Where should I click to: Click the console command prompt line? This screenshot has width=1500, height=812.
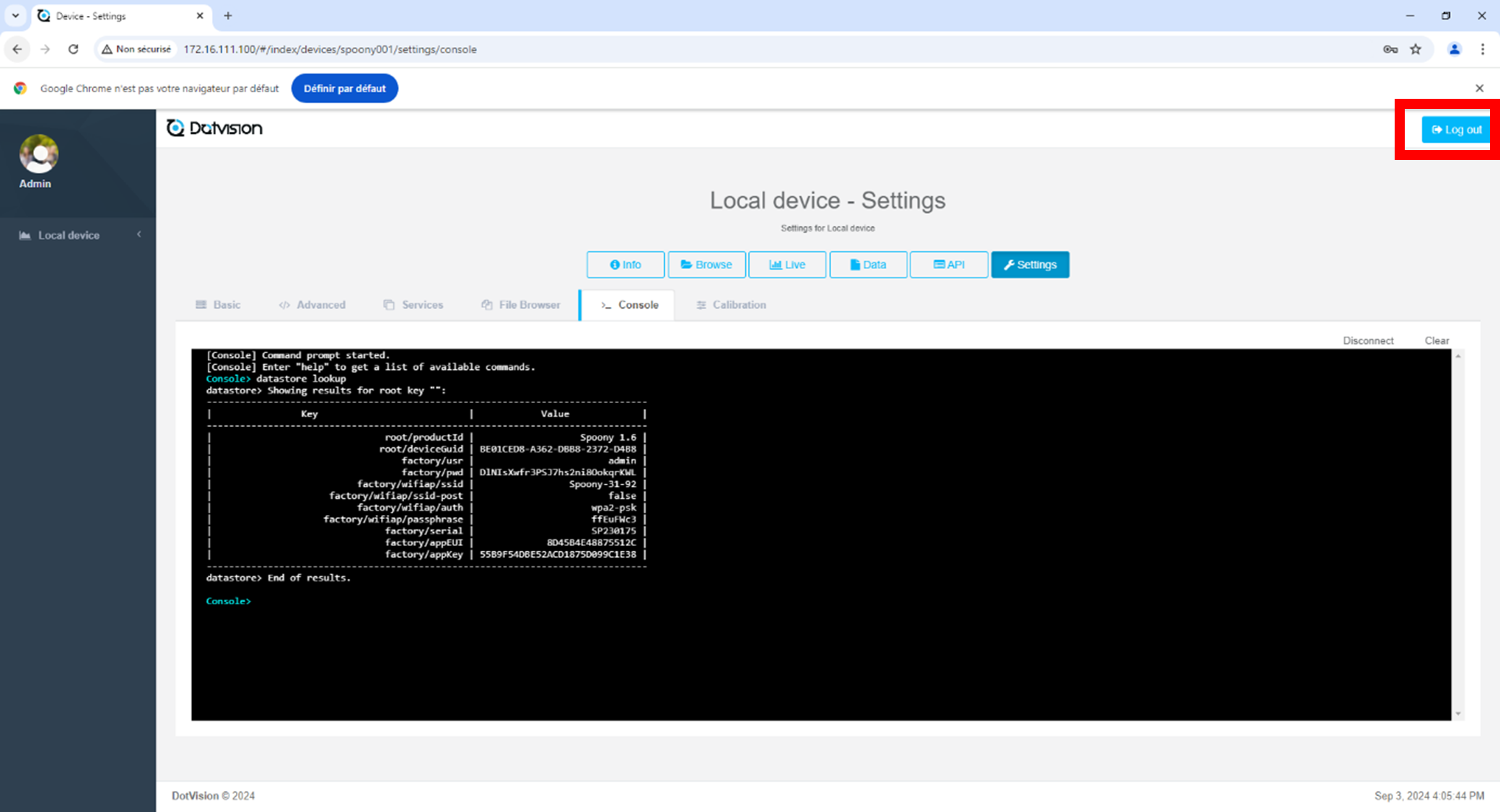tap(229, 601)
